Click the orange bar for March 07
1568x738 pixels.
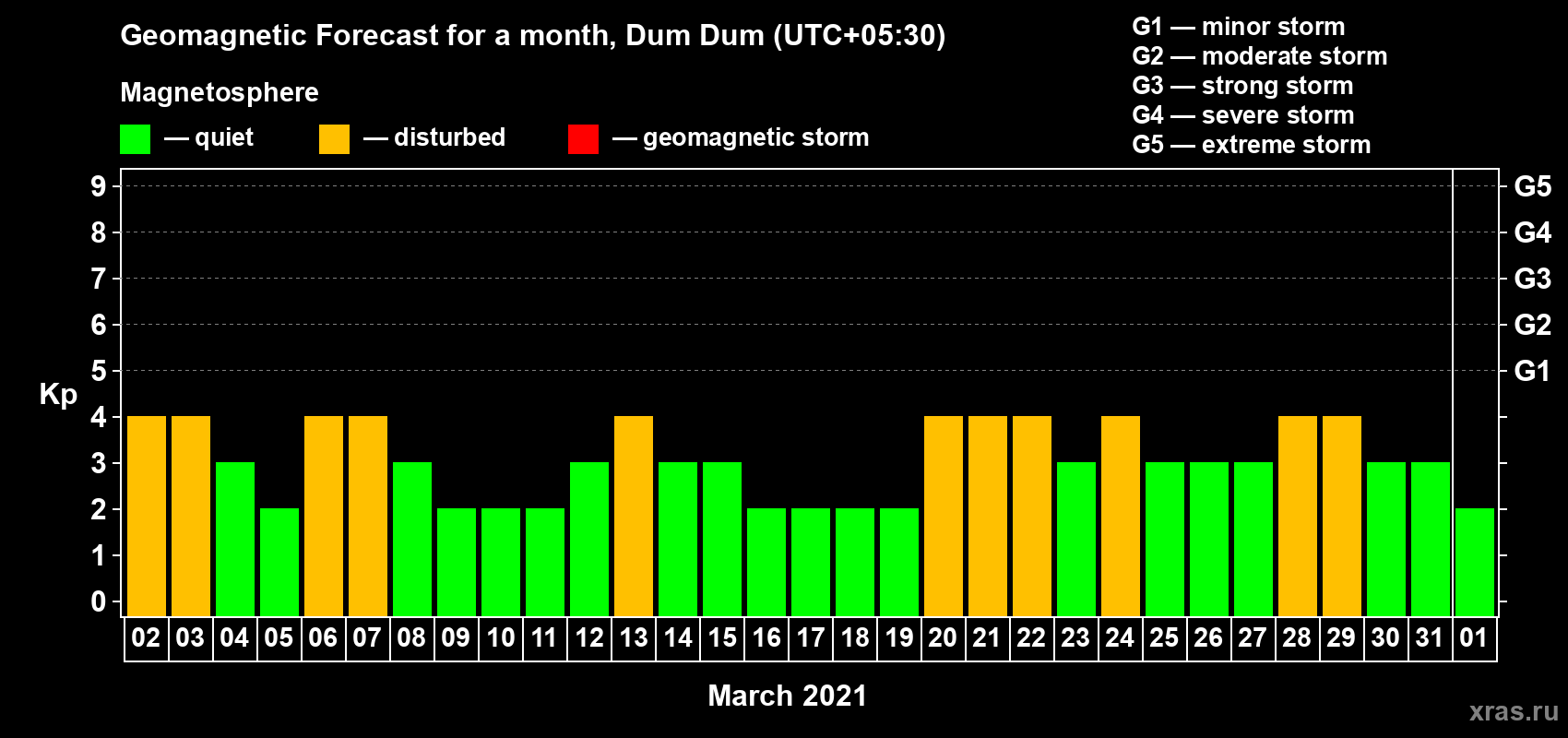[368, 516]
